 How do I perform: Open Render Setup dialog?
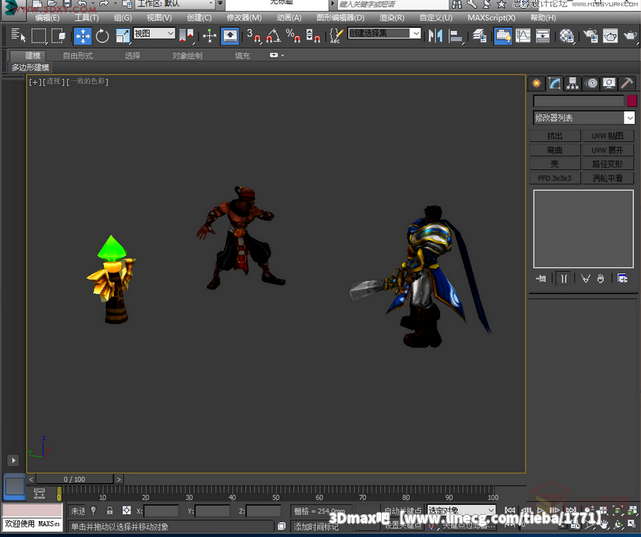click(590, 36)
